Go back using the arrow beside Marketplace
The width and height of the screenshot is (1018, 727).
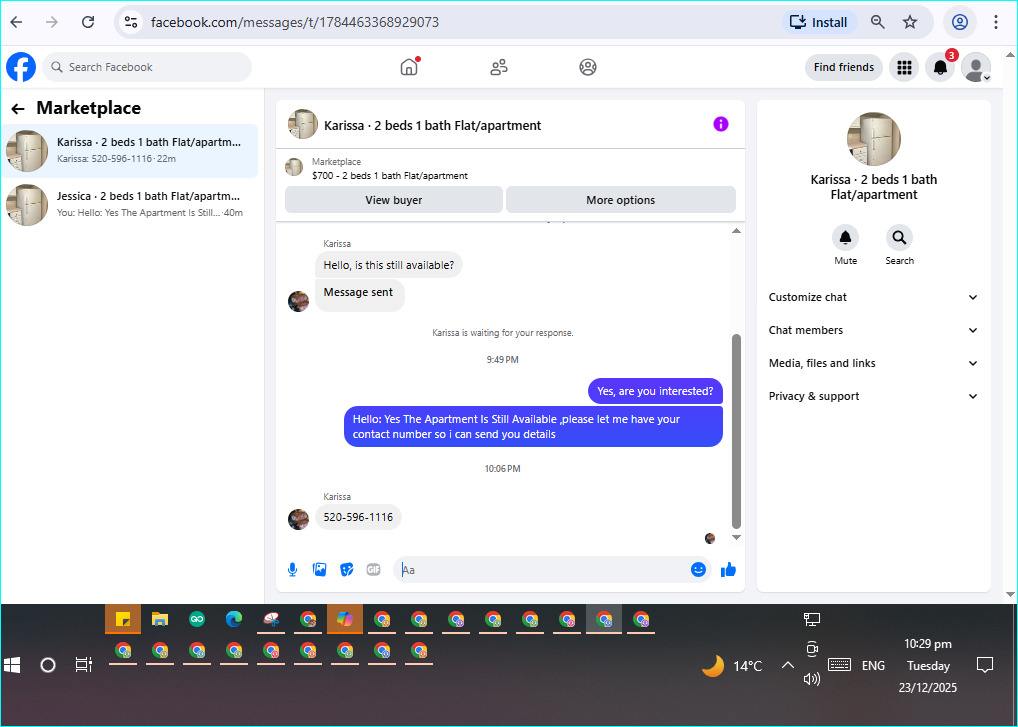[x=18, y=108]
